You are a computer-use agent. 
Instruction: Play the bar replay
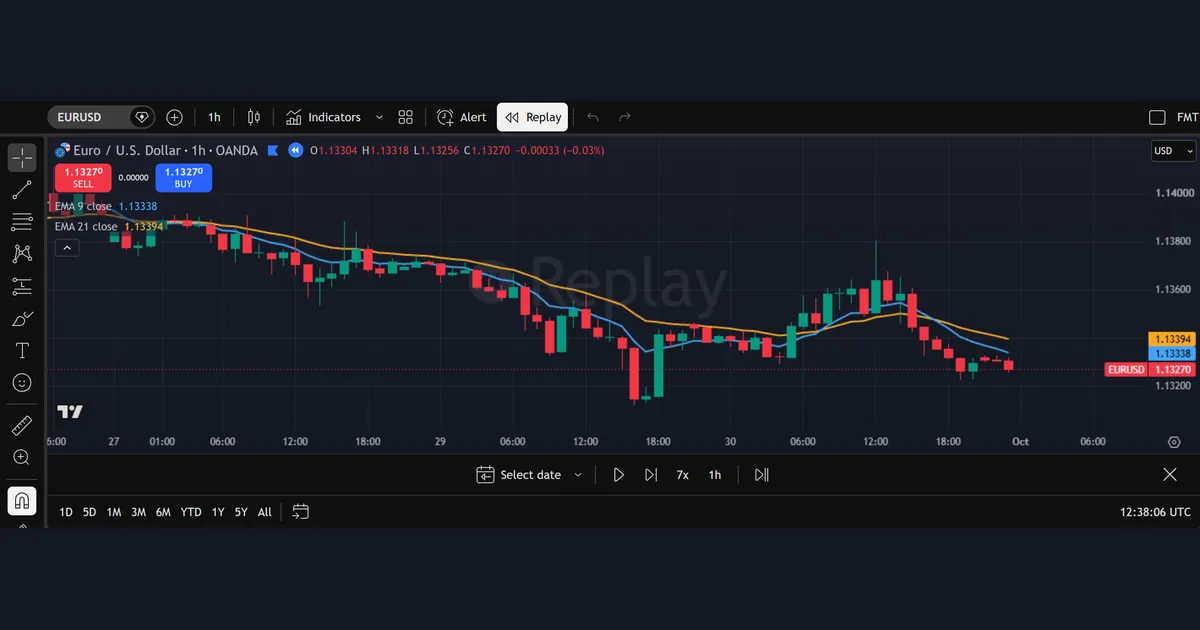(618, 475)
